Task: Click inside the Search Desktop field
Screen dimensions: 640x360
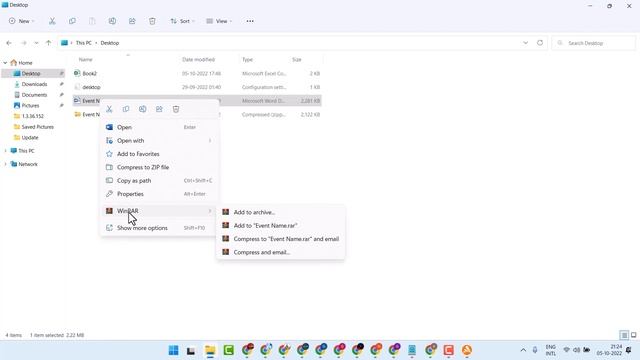Action: click(594, 43)
